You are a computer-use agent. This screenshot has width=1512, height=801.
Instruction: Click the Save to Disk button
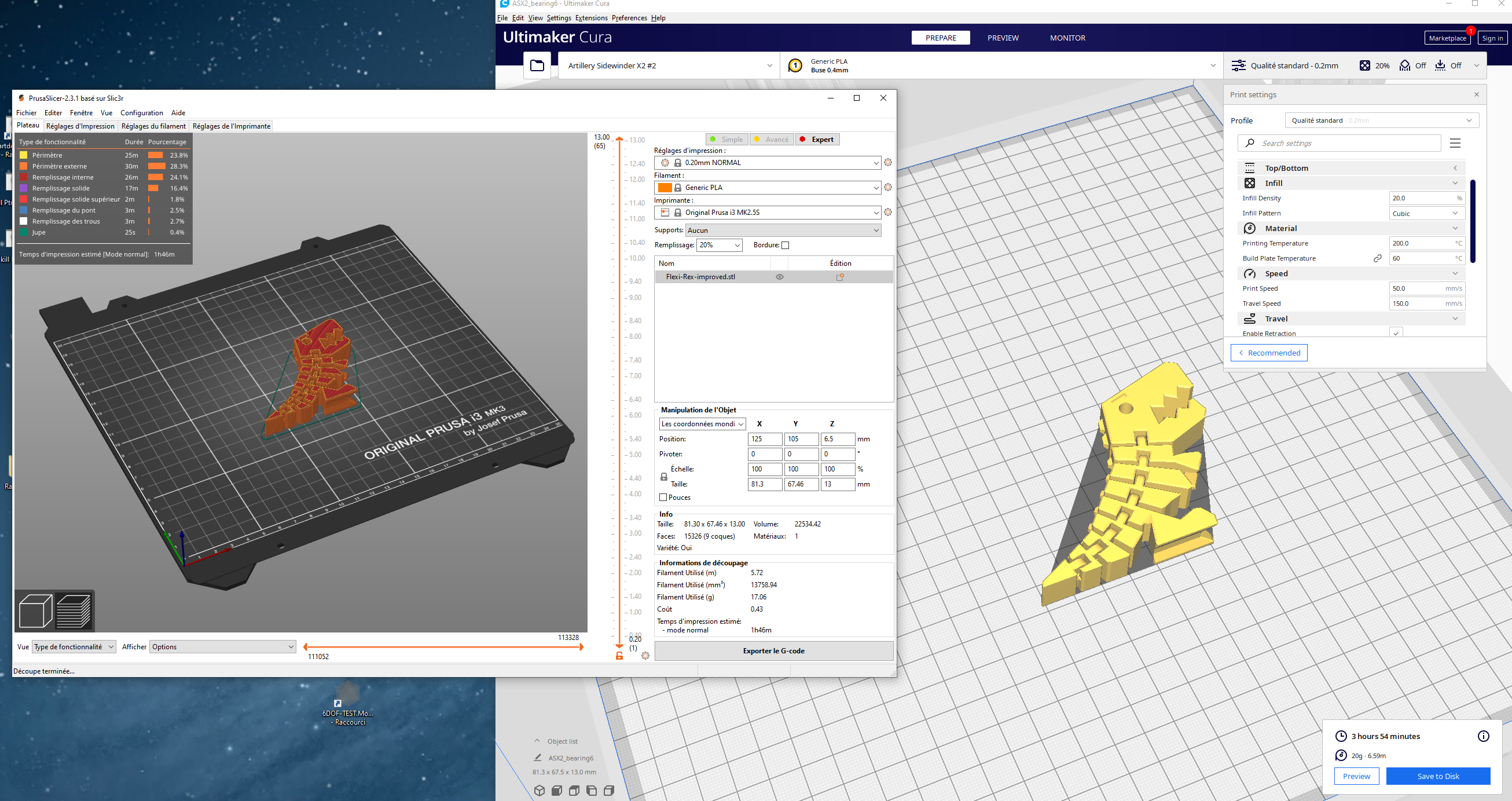[x=1437, y=776]
